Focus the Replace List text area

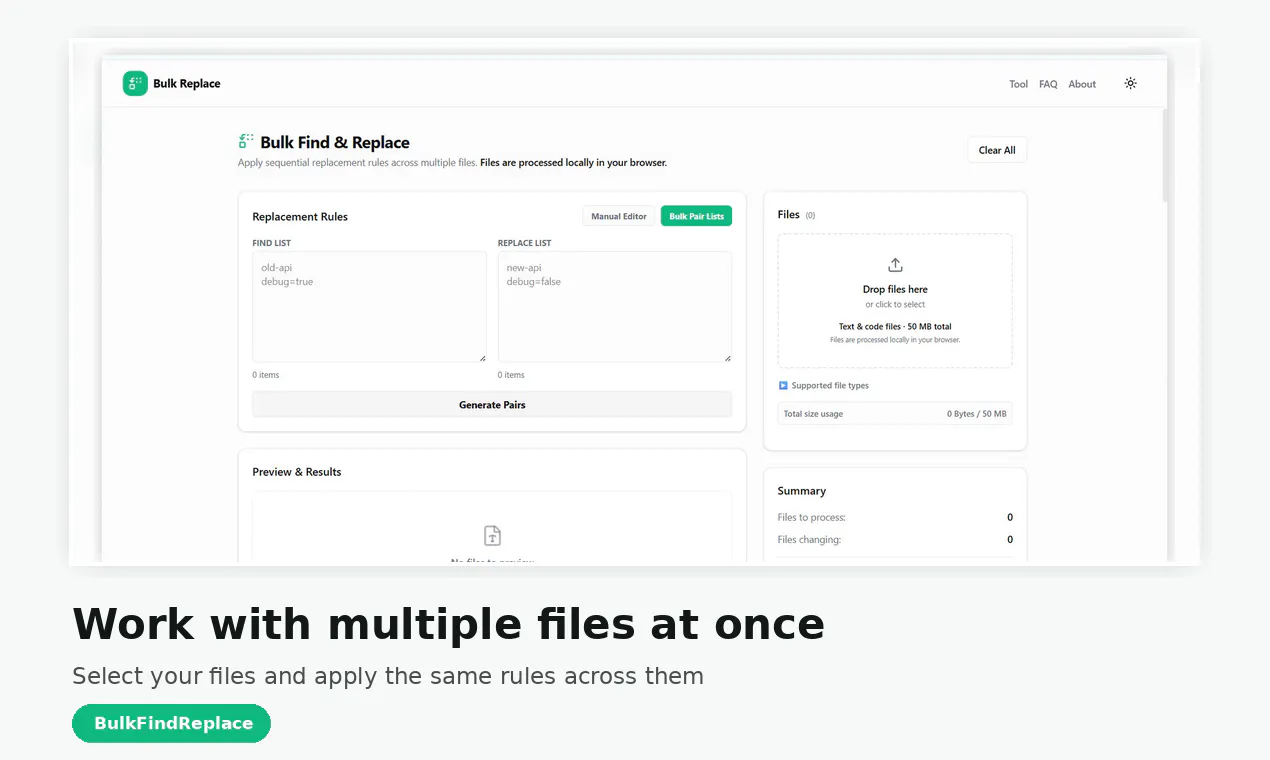pyautogui.click(x=615, y=307)
